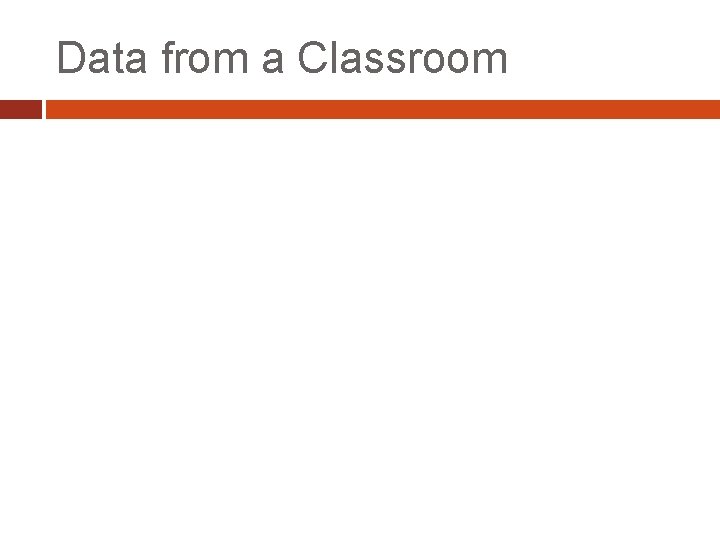The image size is (720, 540).
Task: Click the bottom right corner of the slide
Action: coord(710,530)
